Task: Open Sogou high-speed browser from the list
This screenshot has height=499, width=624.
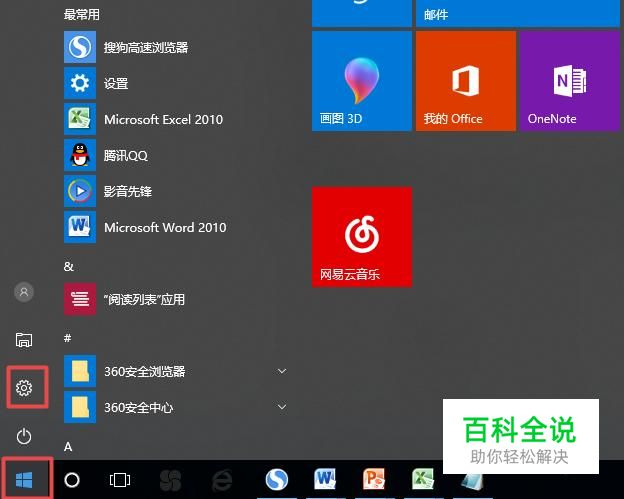Action: pos(175,47)
